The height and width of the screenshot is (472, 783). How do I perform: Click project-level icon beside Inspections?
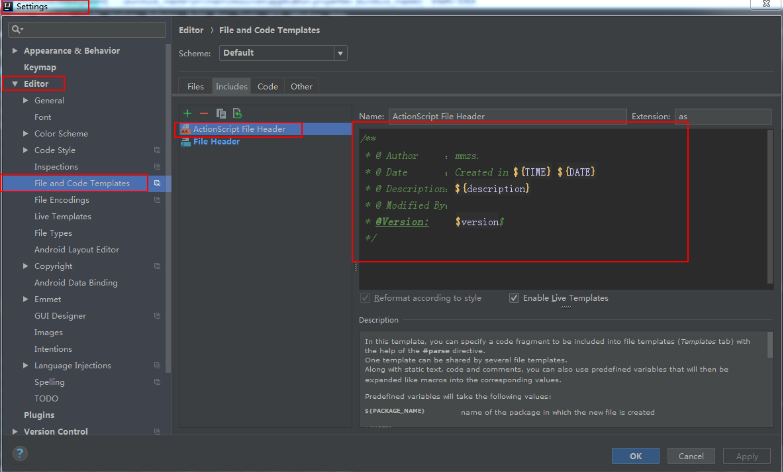point(157,167)
